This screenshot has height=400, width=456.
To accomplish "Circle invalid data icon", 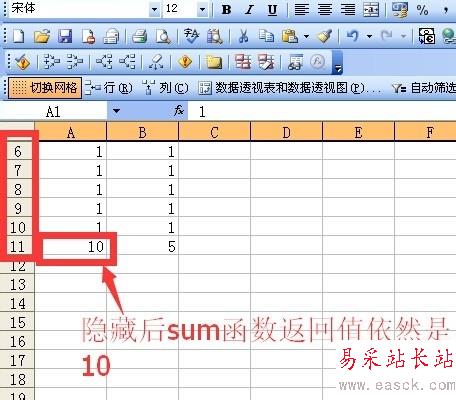I will 243,62.
